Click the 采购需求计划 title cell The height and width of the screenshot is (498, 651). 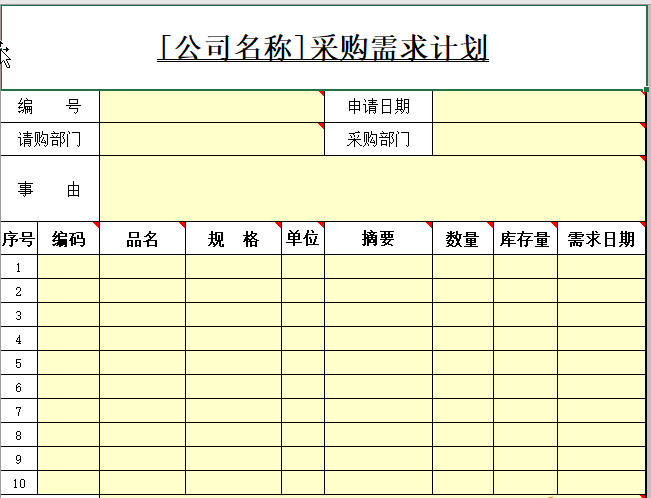[x=323, y=47]
